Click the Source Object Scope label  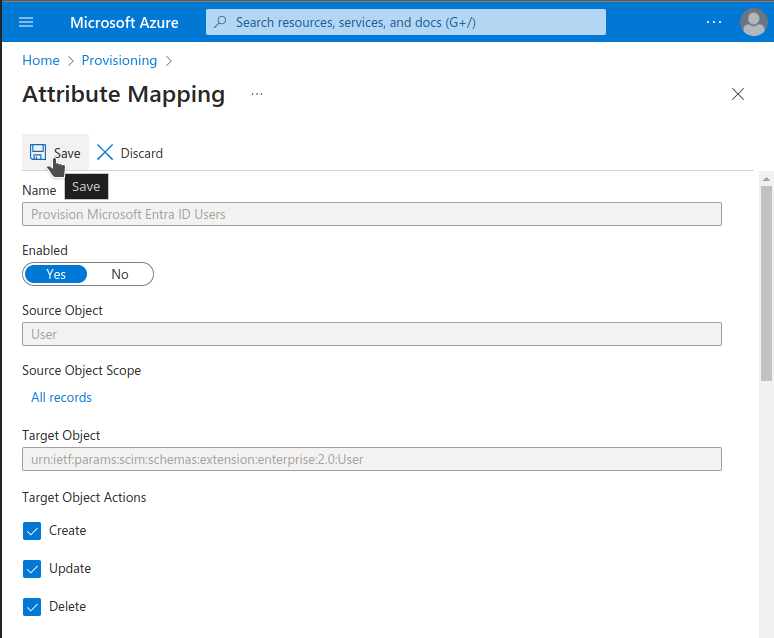[x=81, y=370]
